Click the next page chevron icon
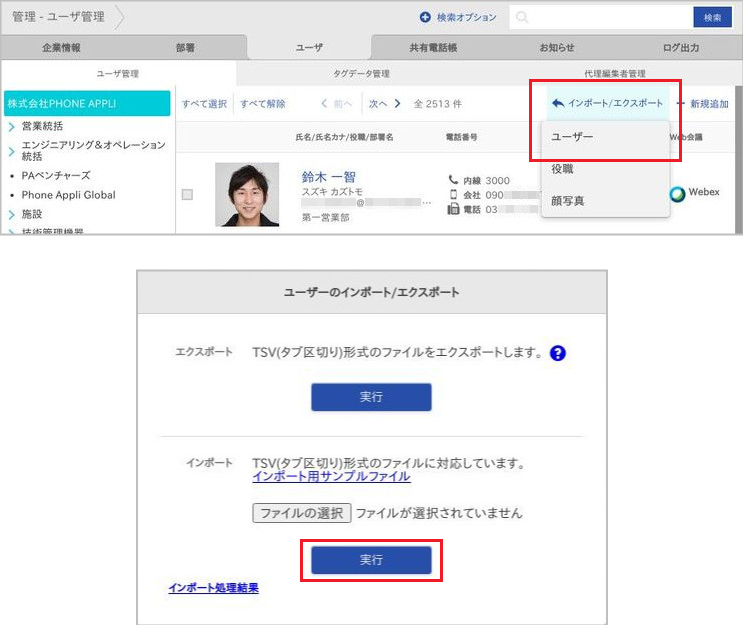 click(x=397, y=103)
